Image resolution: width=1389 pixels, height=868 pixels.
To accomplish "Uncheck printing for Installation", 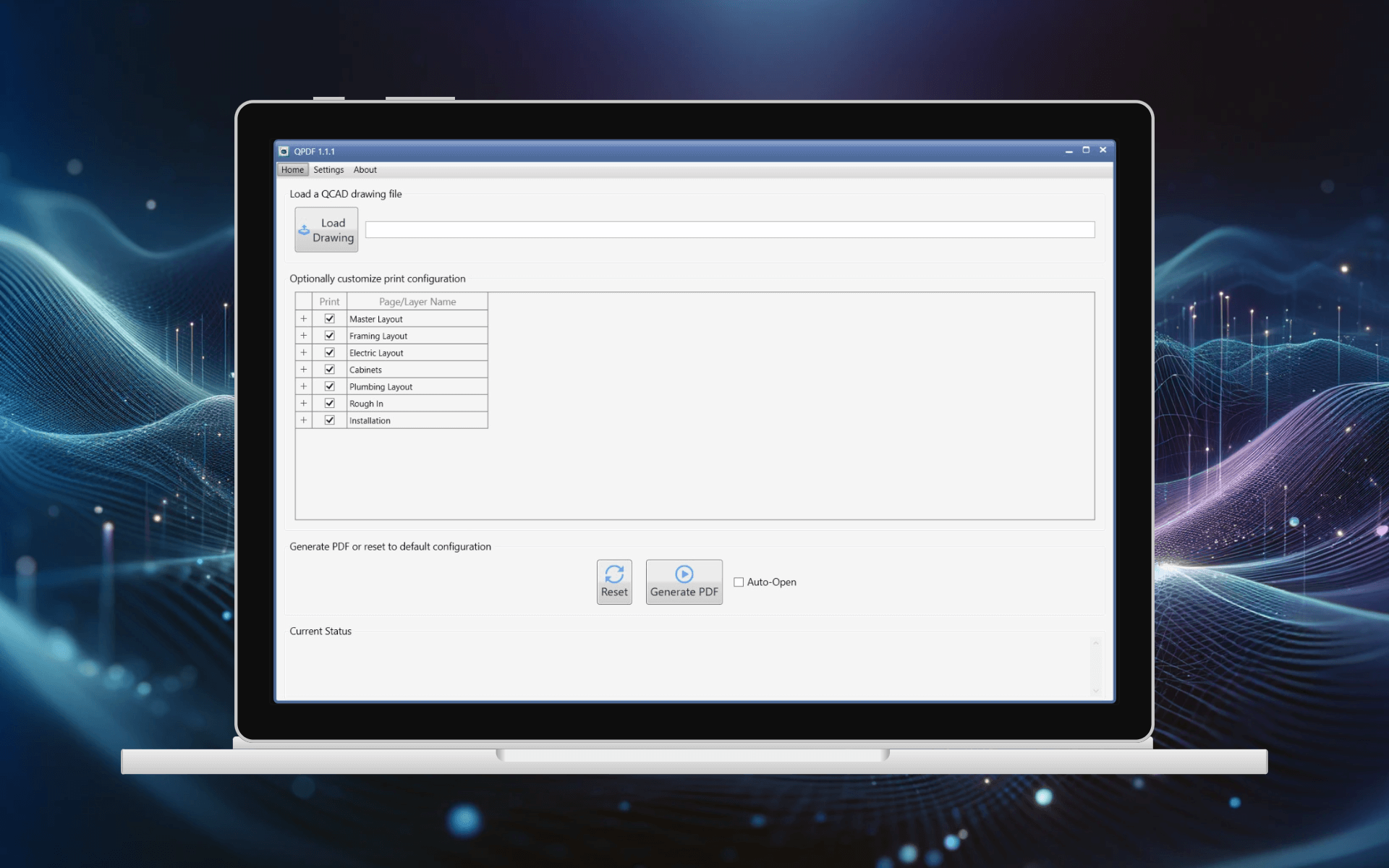I will pyautogui.click(x=330, y=420).
